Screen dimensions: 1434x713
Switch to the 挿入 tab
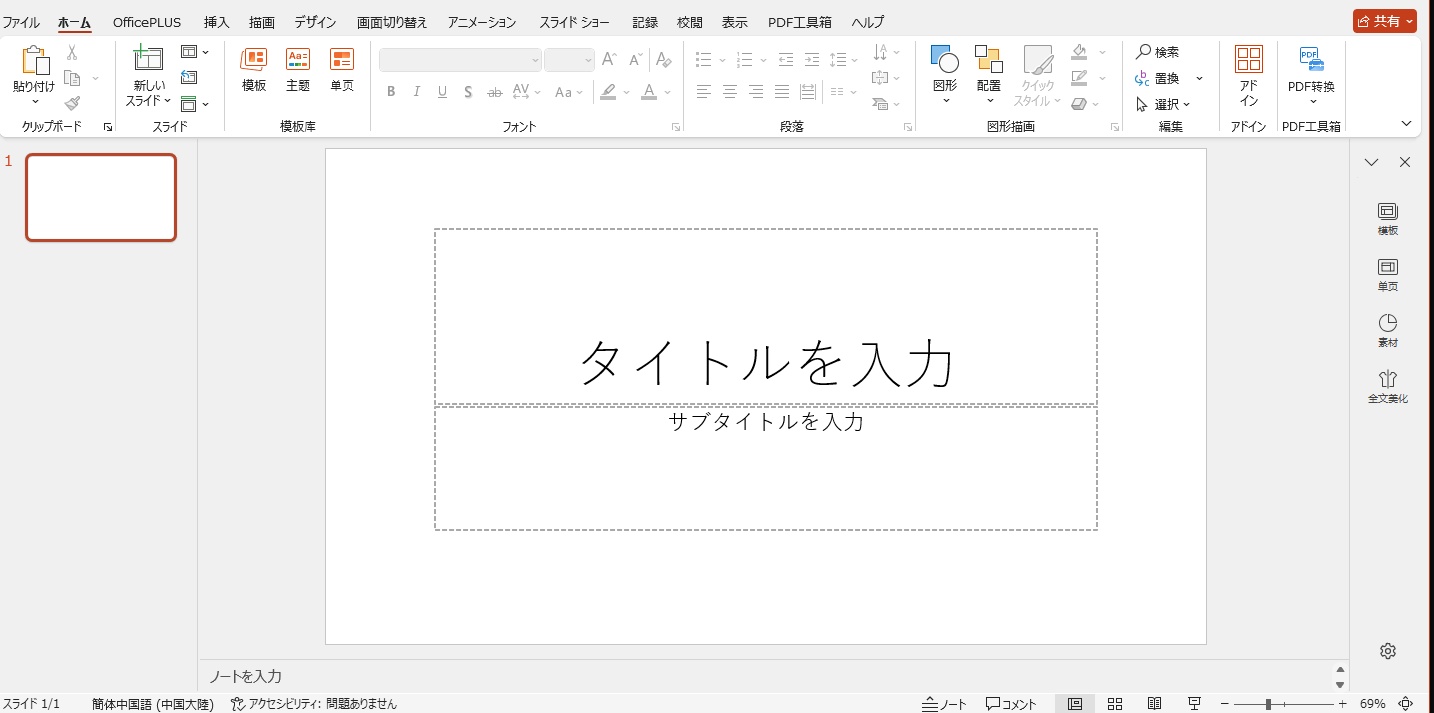pos(216,22)
